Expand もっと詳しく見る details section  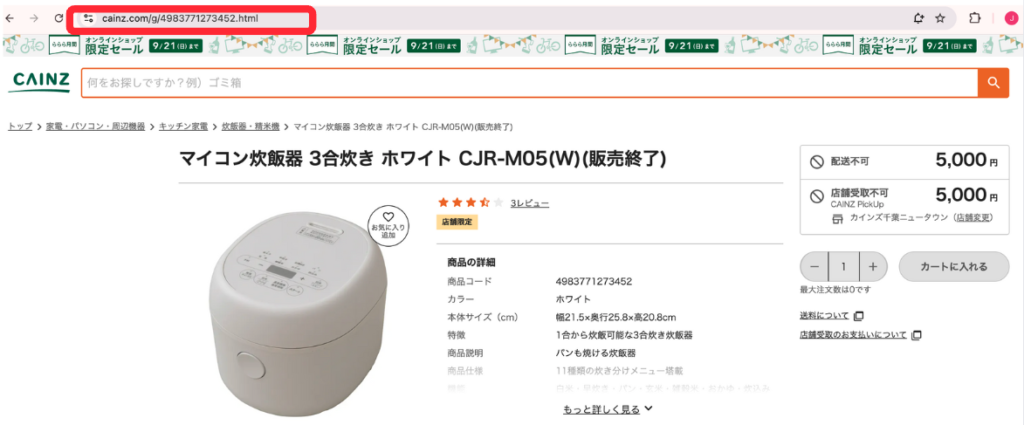(x=608, y=409)
